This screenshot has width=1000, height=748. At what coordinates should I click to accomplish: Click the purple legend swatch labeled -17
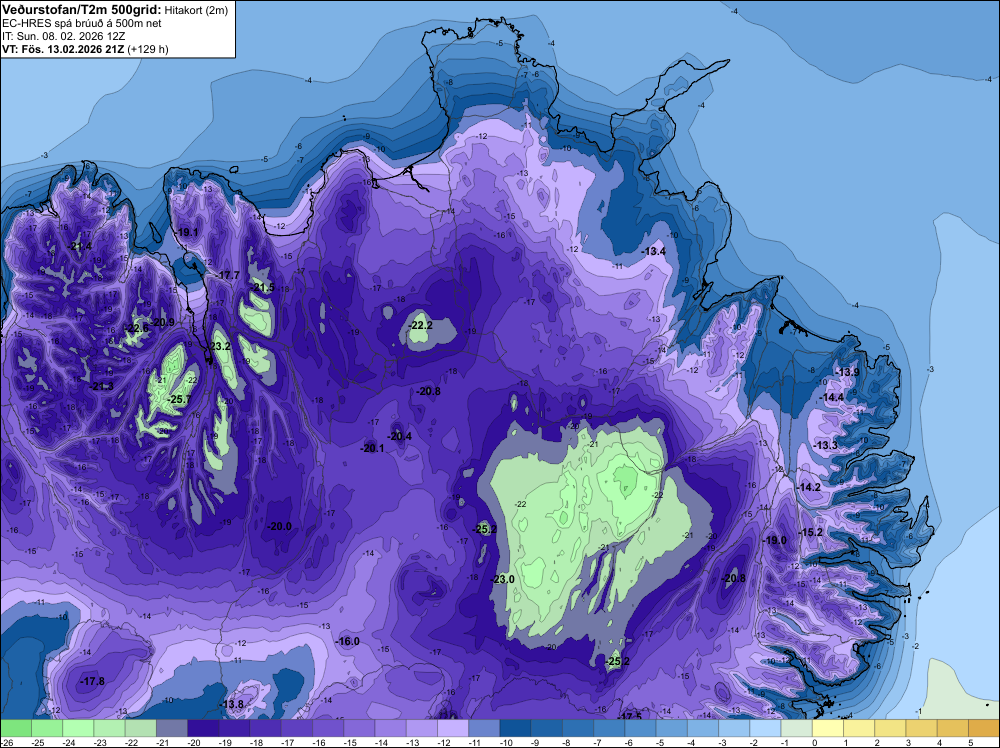(297, 728)
